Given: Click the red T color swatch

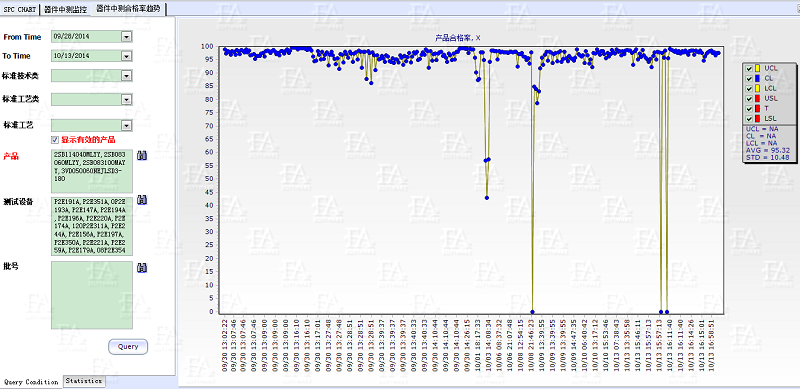Looking at the screenshot, I should (x=758, y=108).
